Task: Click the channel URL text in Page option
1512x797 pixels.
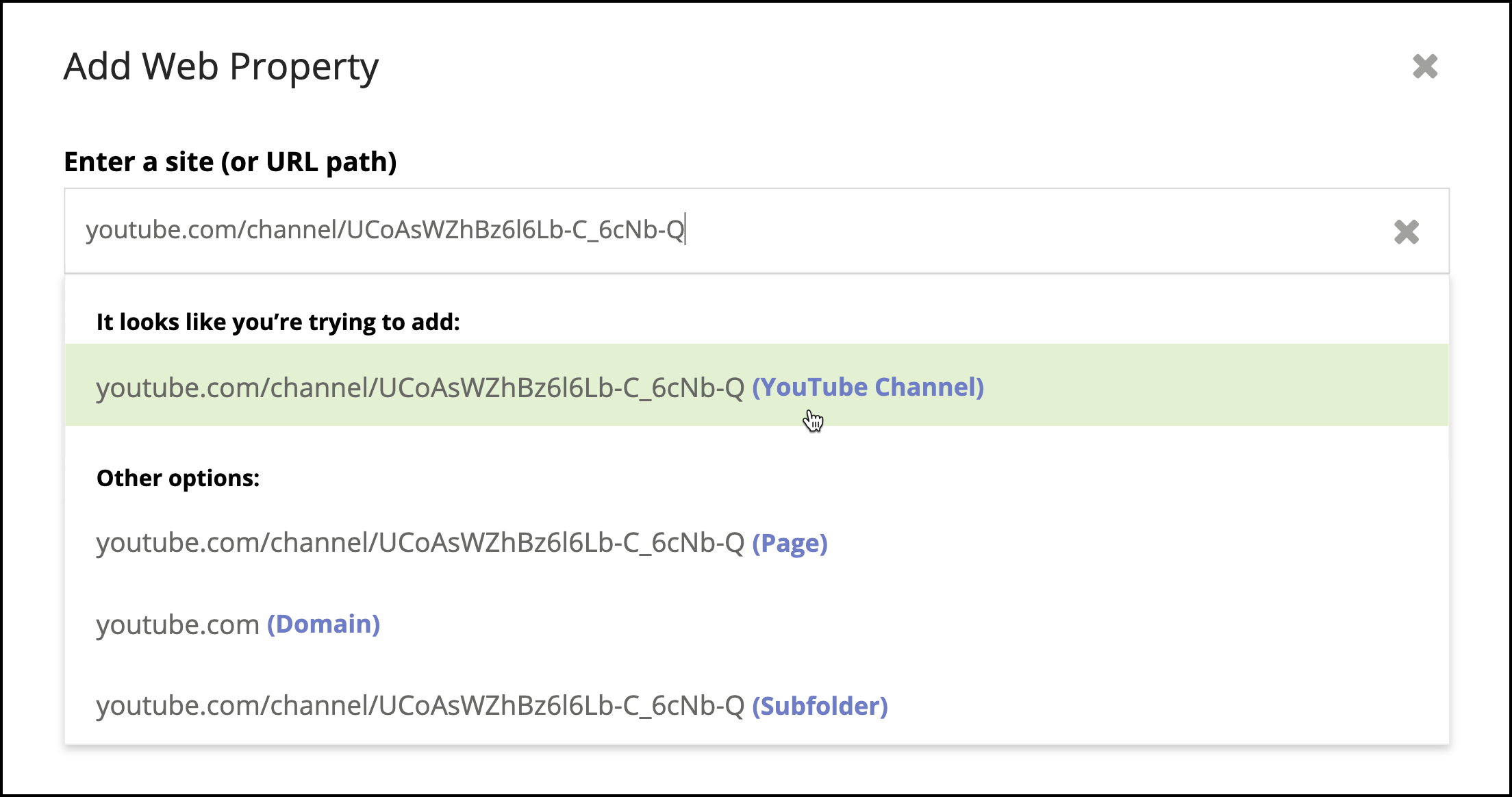Action: [x=420, y=543]
